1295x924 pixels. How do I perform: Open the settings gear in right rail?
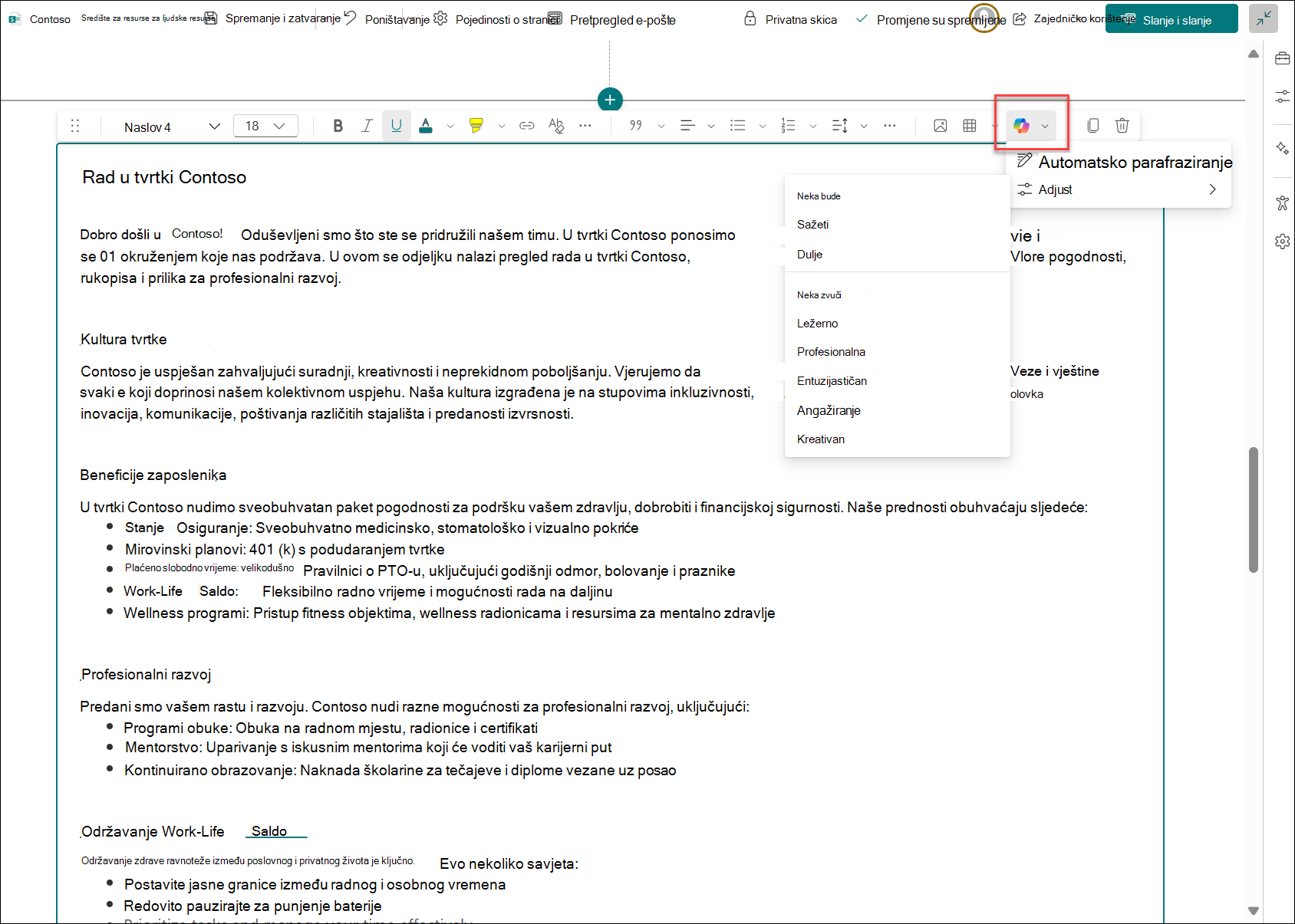pyautogui.click(x=1282, y=242)
